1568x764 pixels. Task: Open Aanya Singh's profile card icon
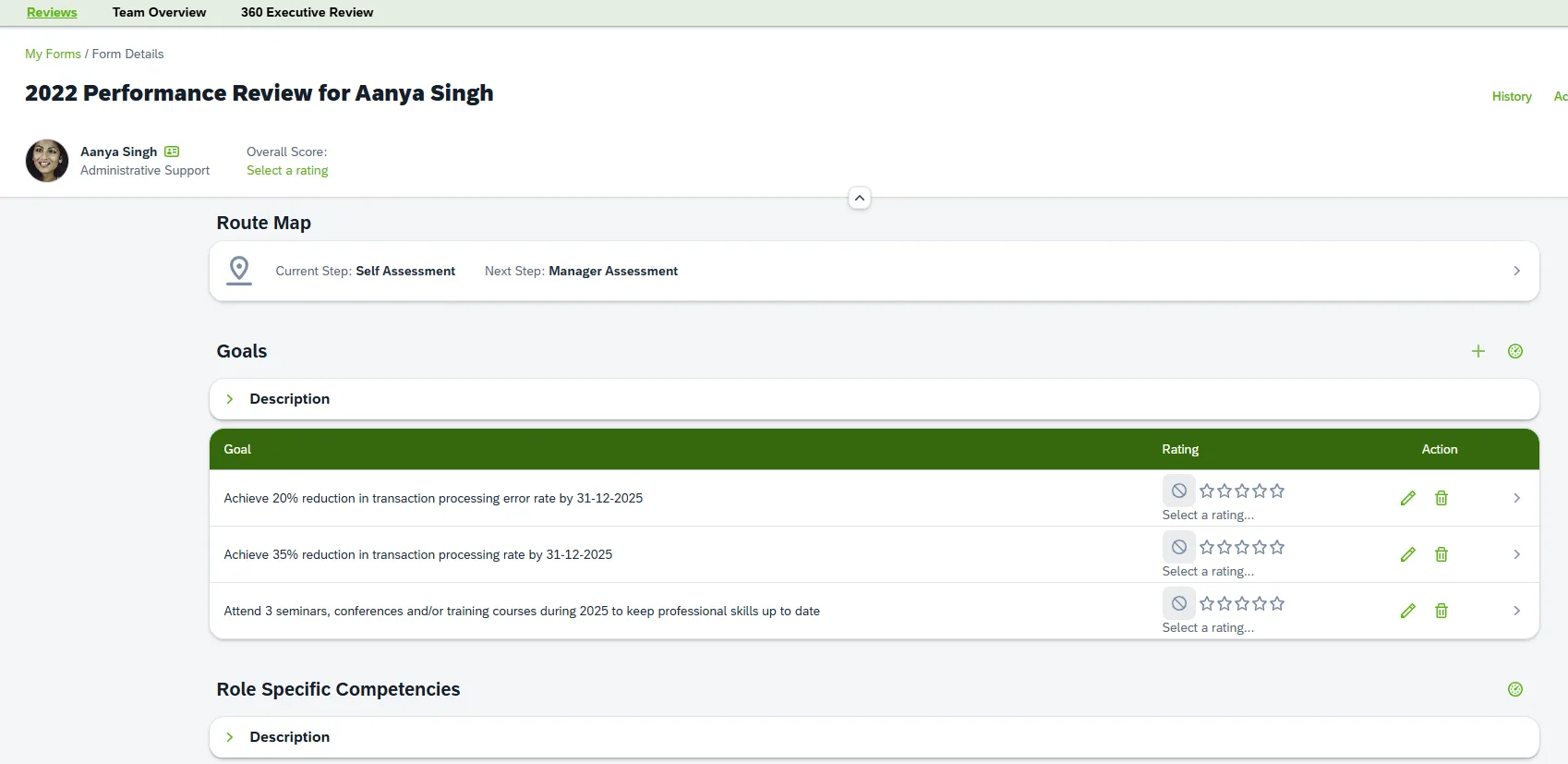pyautogui.click(x=172, y=152)
